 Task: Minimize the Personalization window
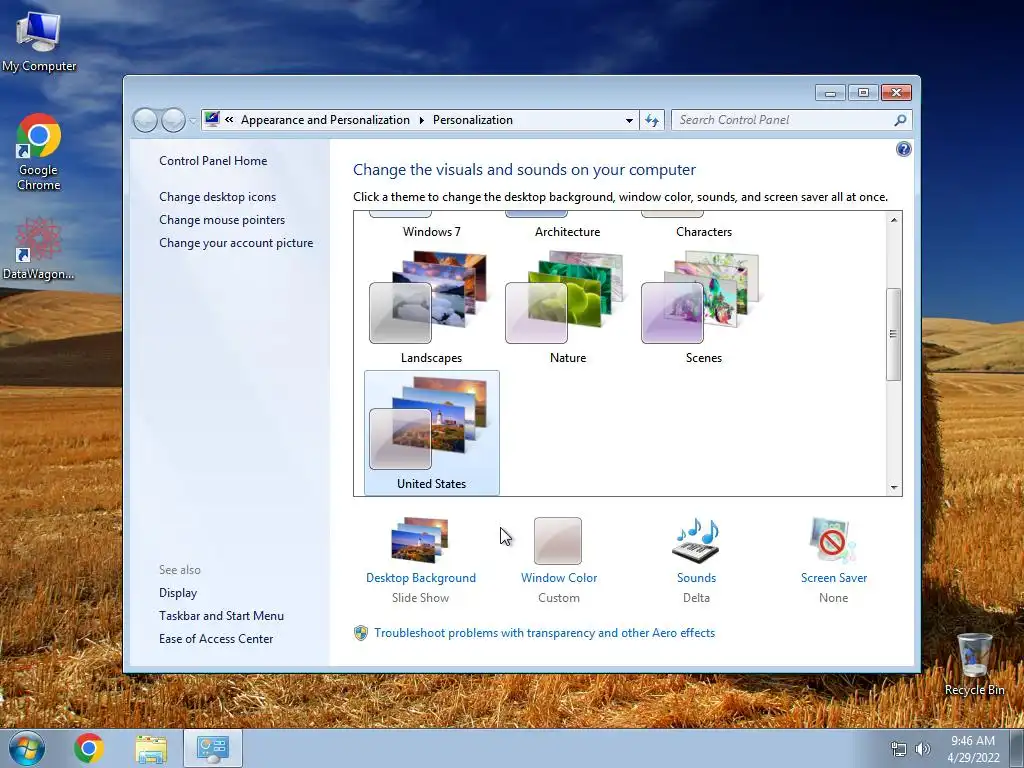pyautogui.click(x=830, y=93)
